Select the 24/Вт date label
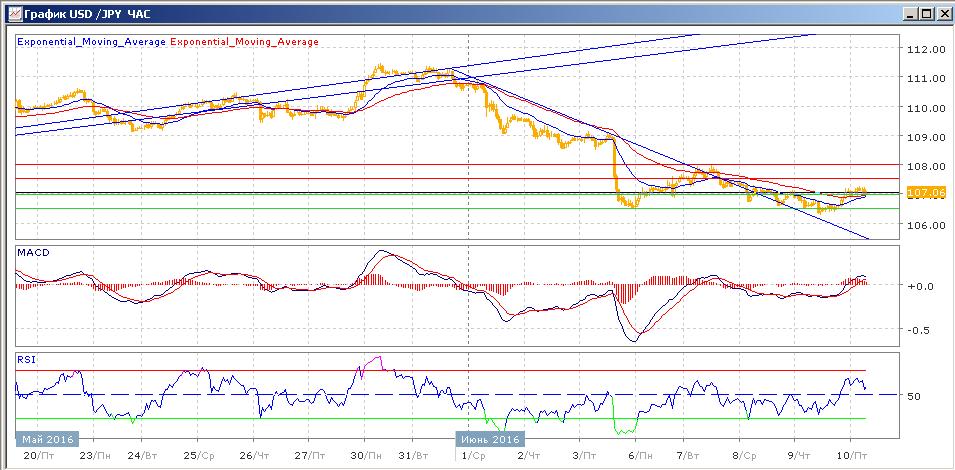This screenshot has height=470, width=955. 141,455
